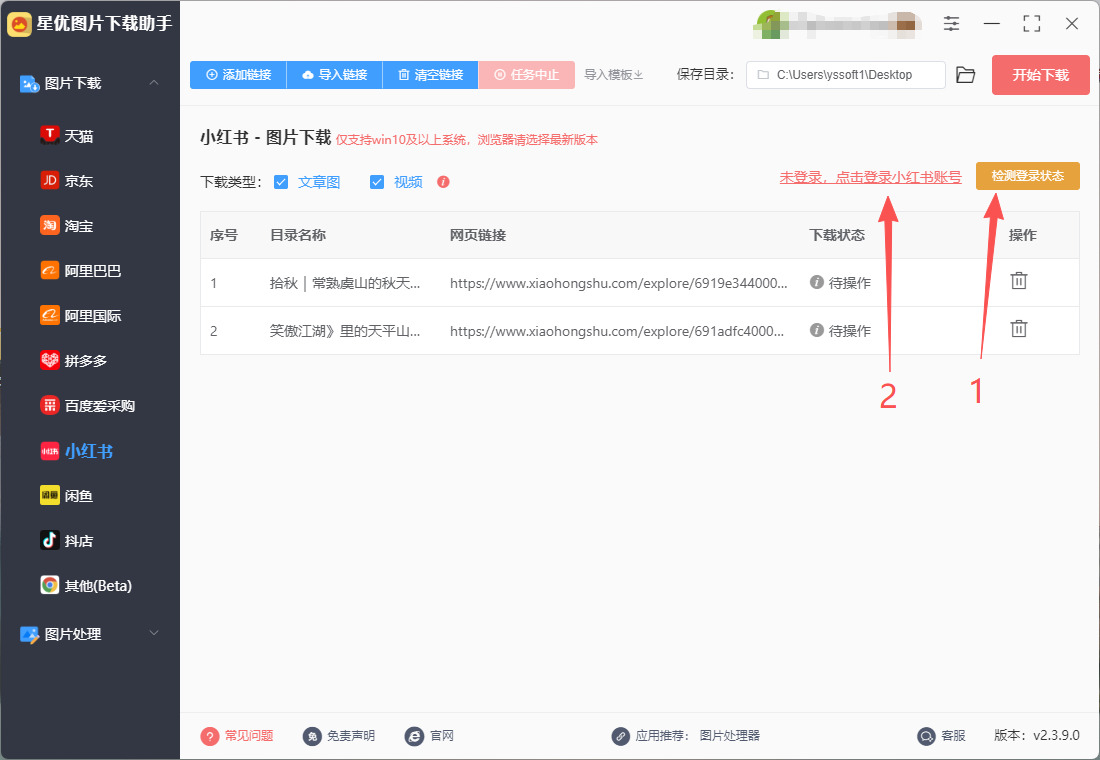Open 其他(Beta) section with Chrome icon

[86, 585]
